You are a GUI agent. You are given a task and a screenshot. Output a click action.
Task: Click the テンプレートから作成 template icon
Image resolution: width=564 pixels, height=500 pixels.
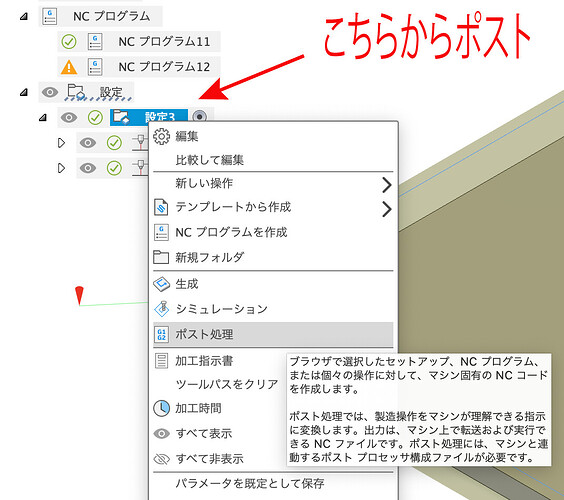point(161,207)
